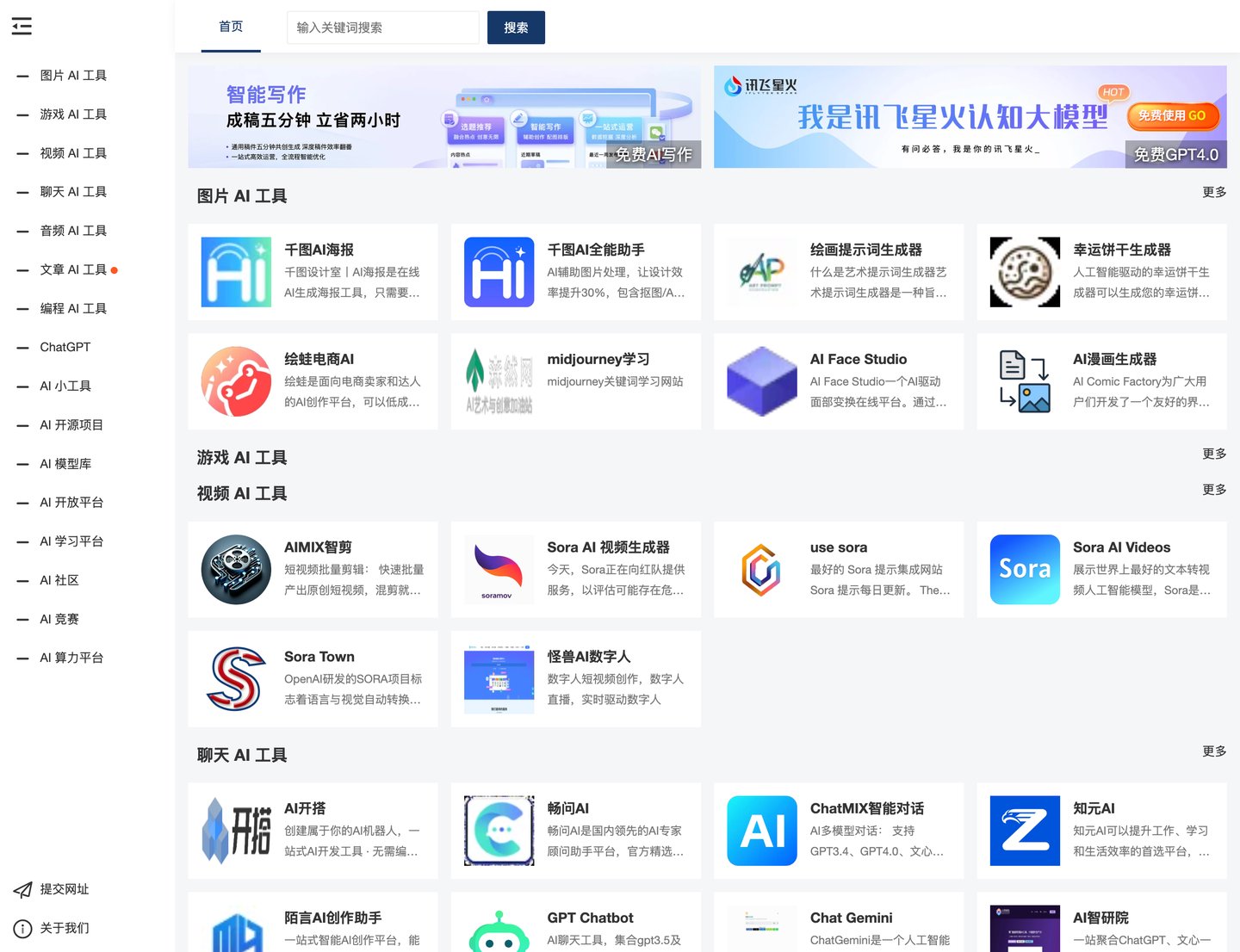1240x952 pixels.
Task: Open the AIMIX智剪 film reel icon
Action: tap(236, 569)
